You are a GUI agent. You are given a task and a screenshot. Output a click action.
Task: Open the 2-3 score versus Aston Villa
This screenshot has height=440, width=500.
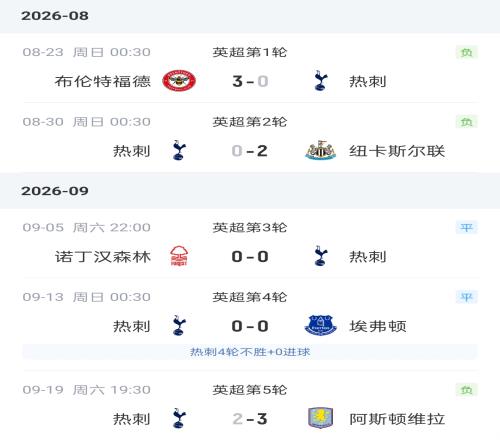(250, 419)
